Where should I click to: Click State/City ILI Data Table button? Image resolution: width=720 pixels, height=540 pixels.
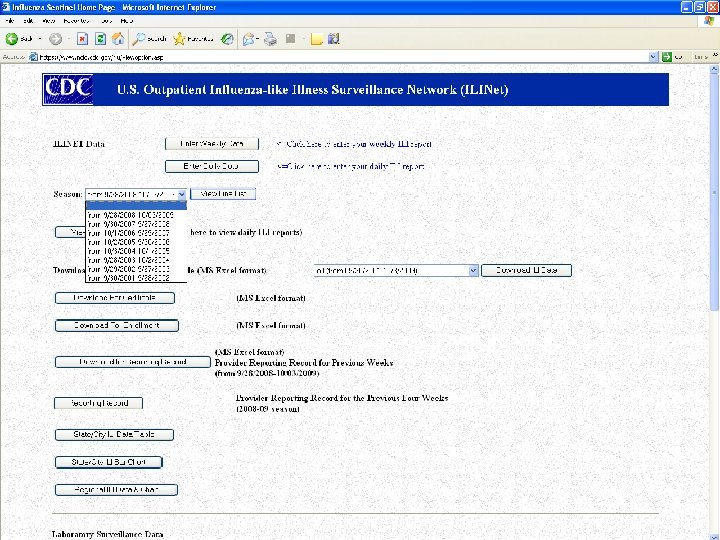pyautogui.click(x=114, y=435)
